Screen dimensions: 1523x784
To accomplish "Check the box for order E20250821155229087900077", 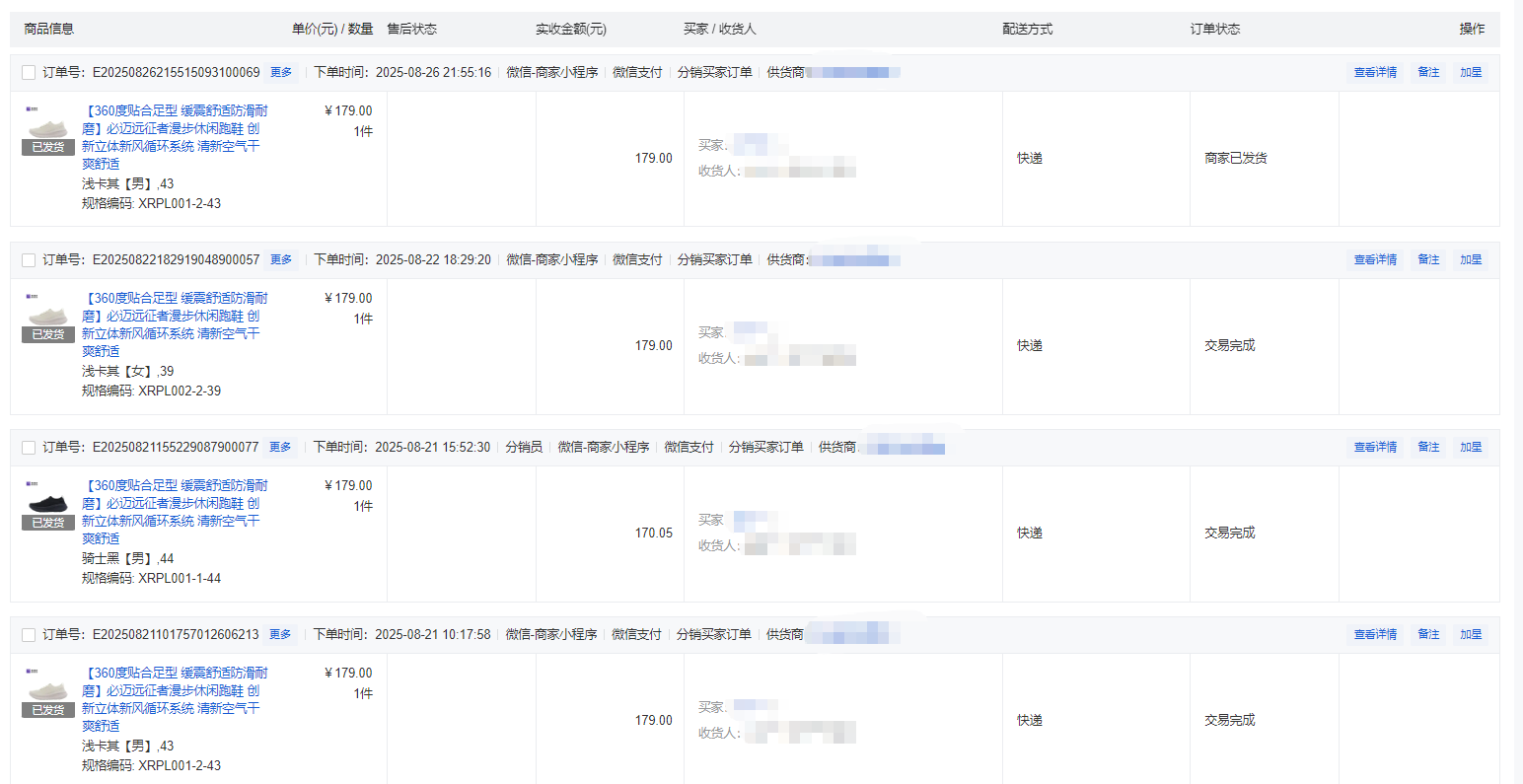I will 29,448.
